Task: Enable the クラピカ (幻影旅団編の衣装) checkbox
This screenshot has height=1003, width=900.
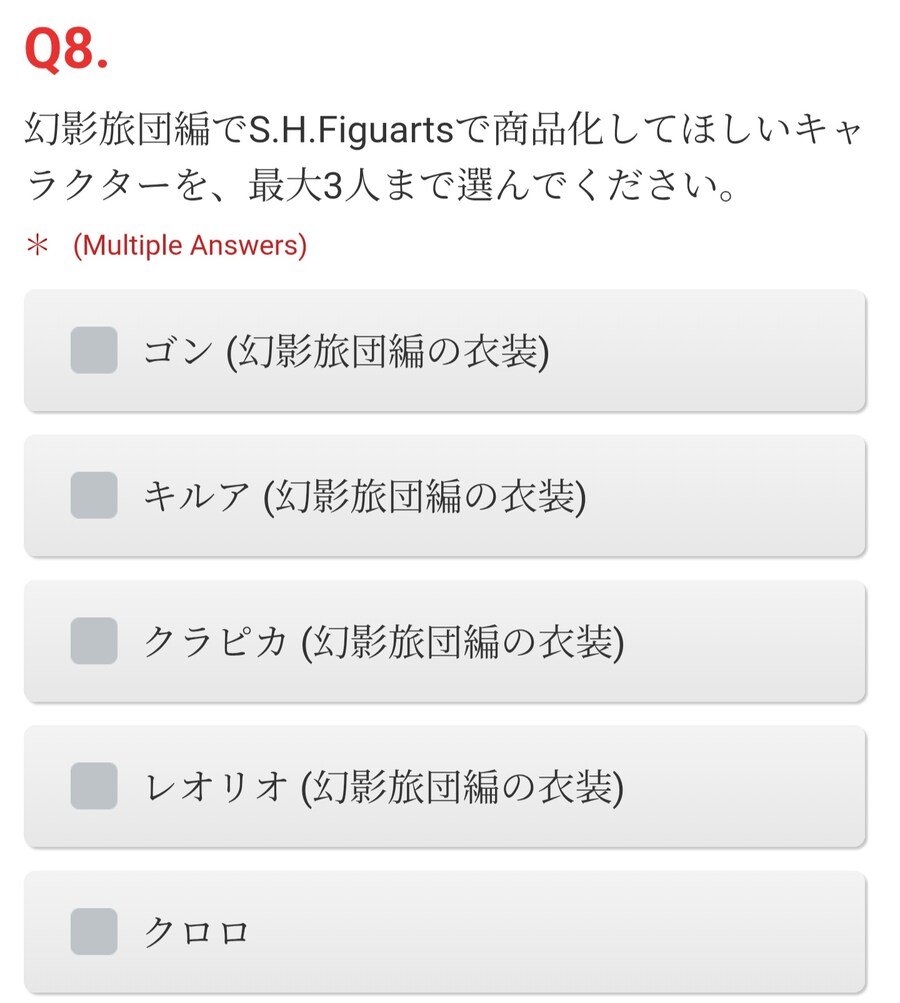Action: (94, 641)
